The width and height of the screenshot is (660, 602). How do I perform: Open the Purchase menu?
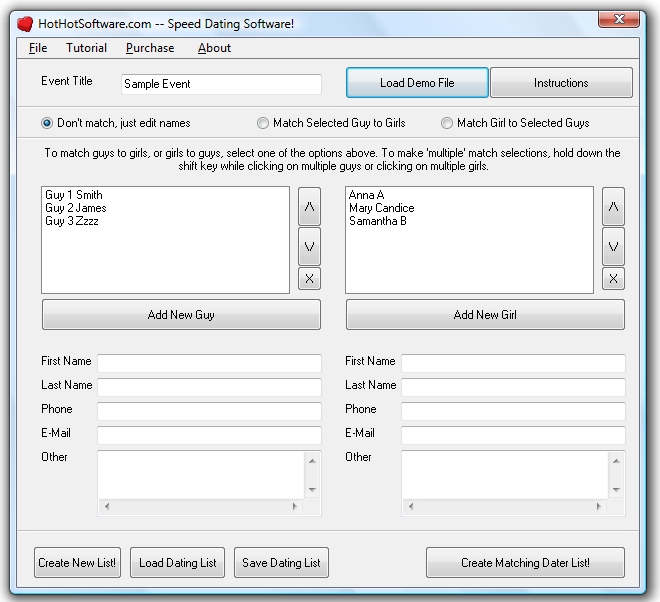pos(150,48)
